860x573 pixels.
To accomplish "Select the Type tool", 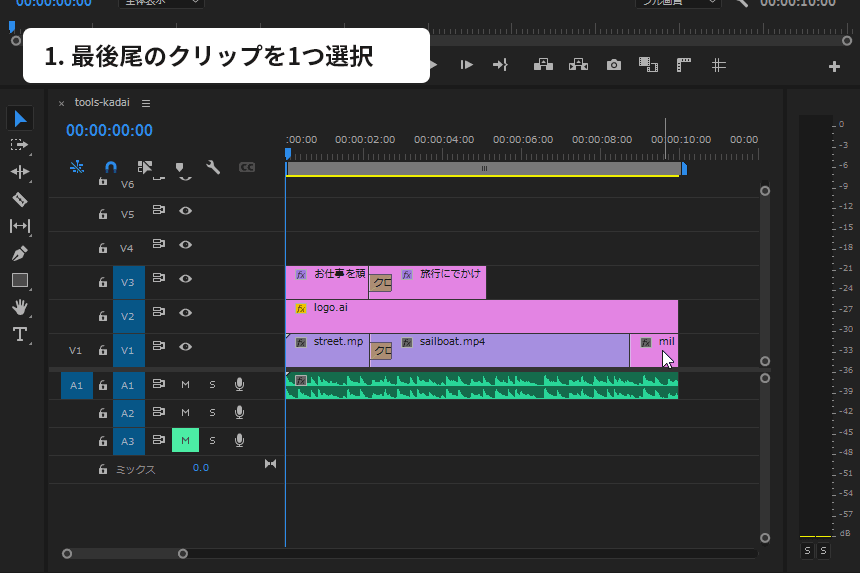I will coord(20,334).
